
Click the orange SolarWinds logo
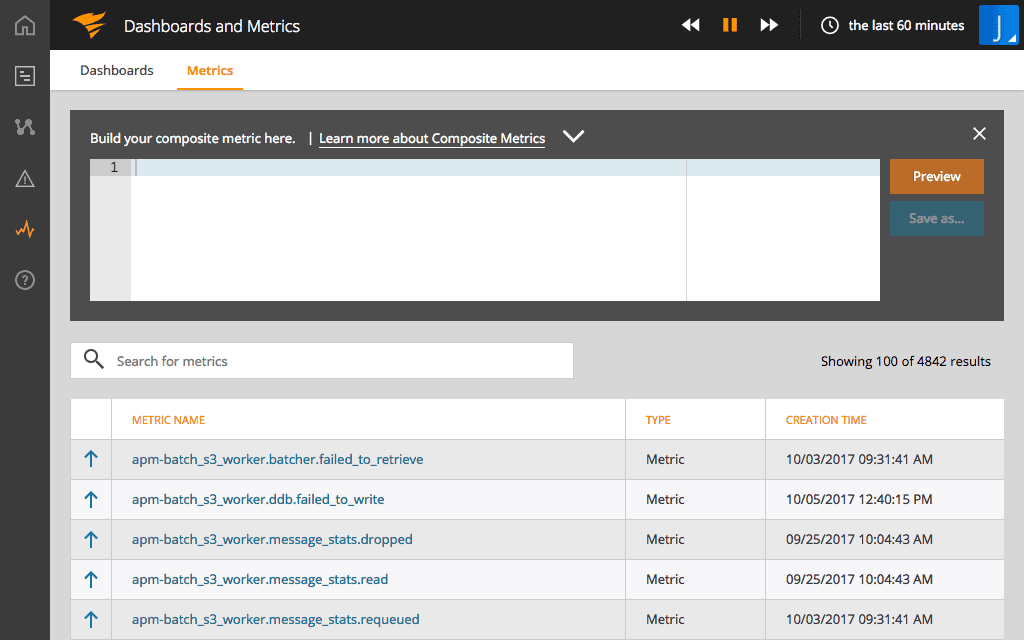[x=89, y=25]
